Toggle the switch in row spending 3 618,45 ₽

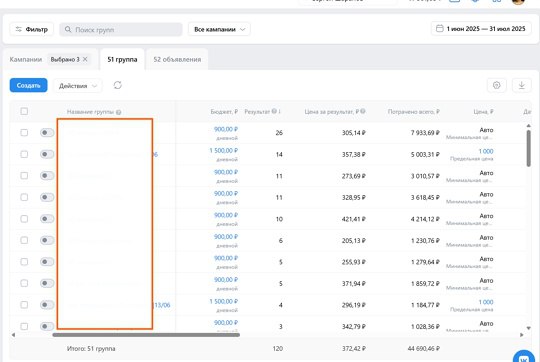click(47, 197)
